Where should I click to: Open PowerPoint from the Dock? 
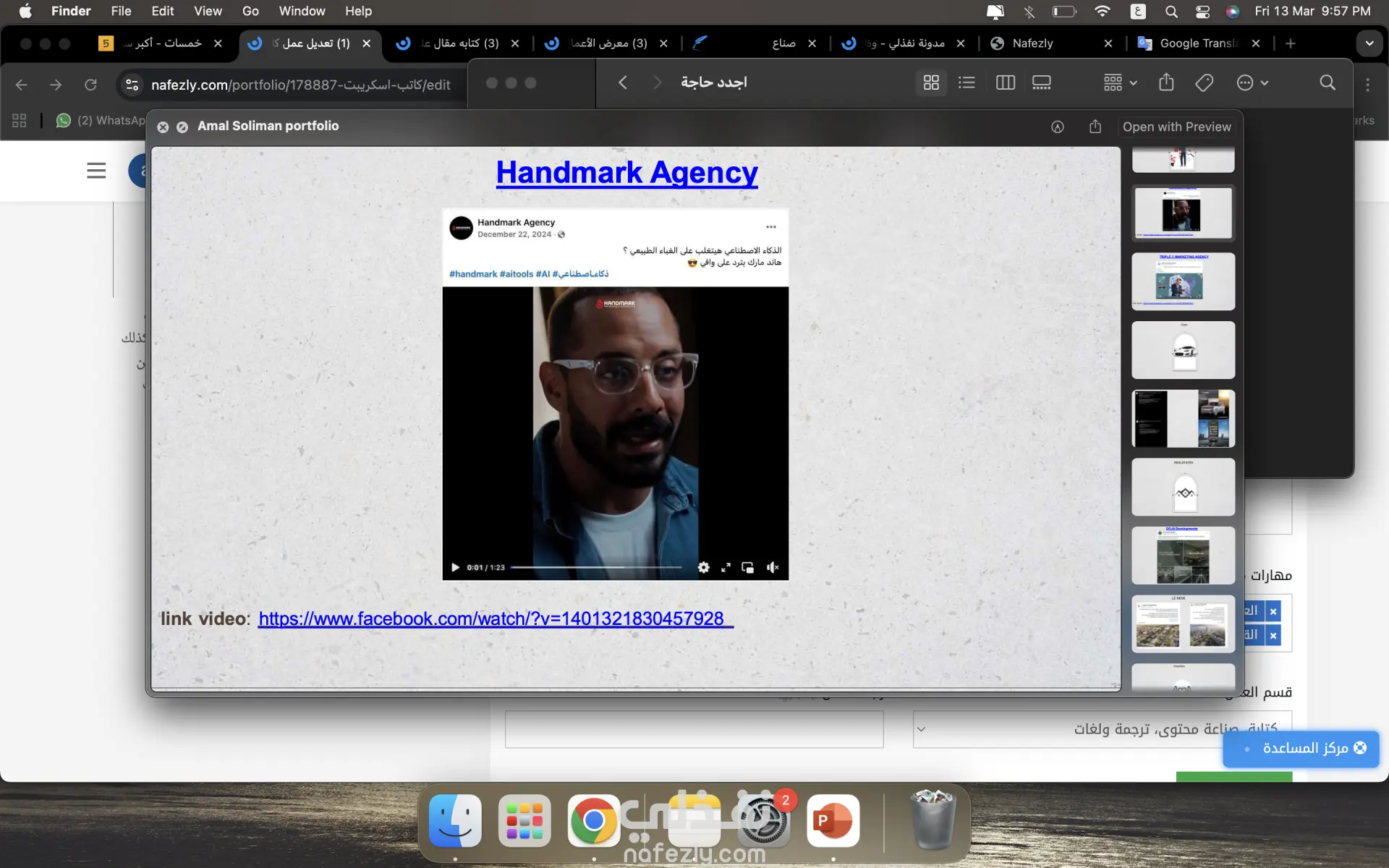(x=833, y=820)
